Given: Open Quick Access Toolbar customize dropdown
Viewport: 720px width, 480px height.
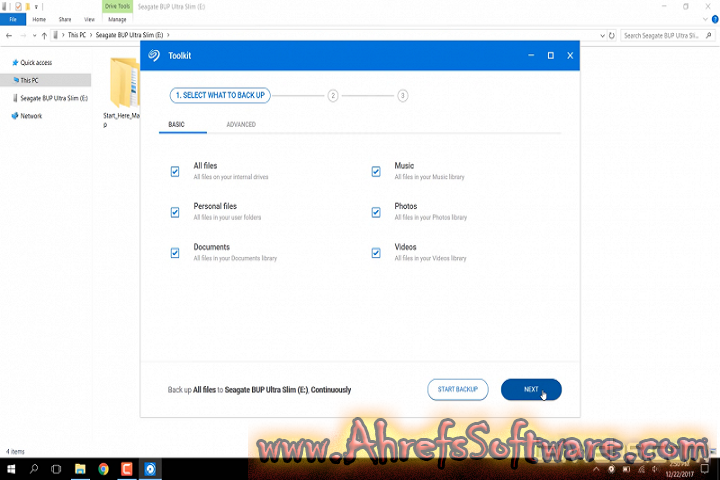Looking at the screenshot, I should pyautogui.click(x=36, y=7).
